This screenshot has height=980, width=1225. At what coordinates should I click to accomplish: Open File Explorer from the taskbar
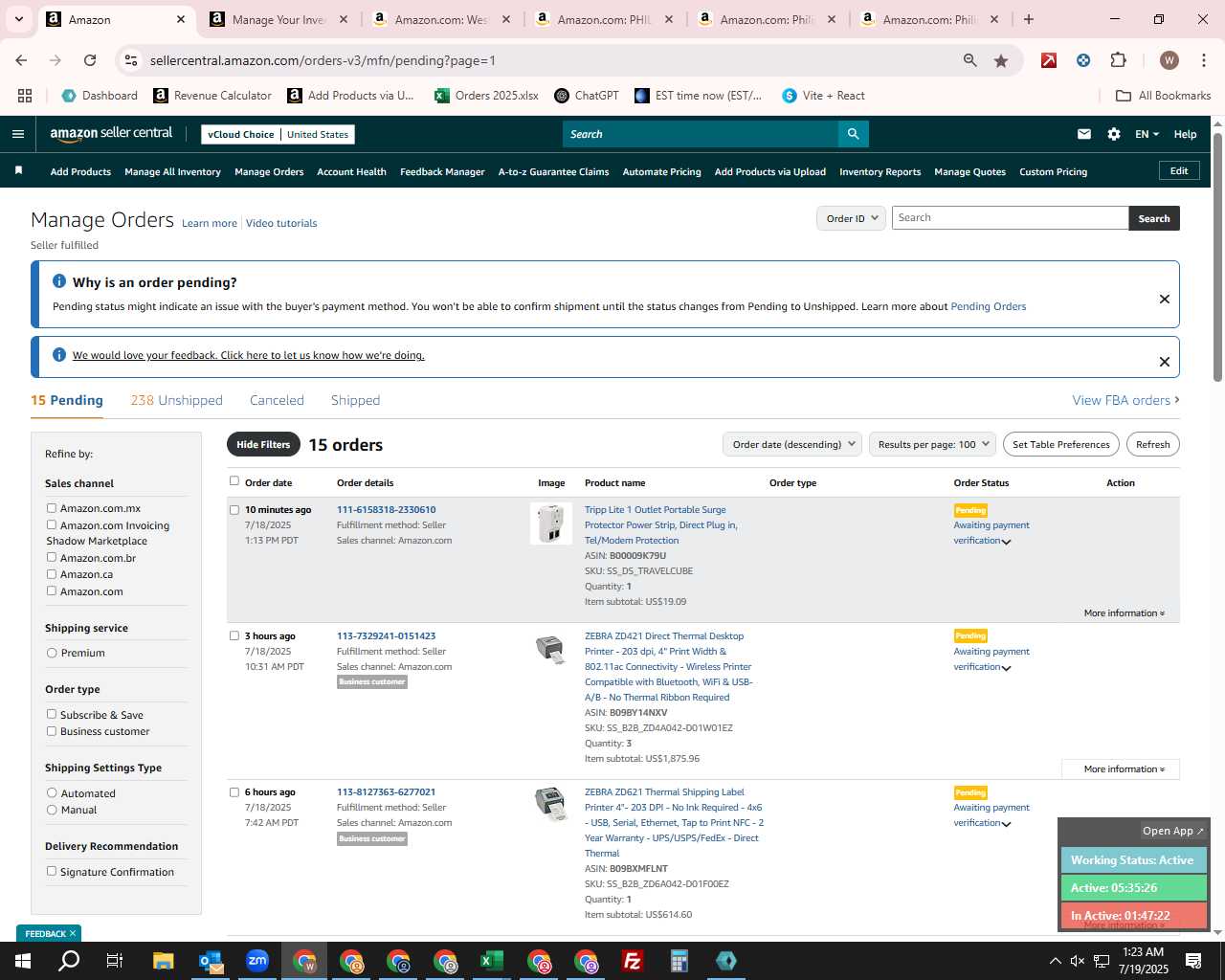coord(163,961)
